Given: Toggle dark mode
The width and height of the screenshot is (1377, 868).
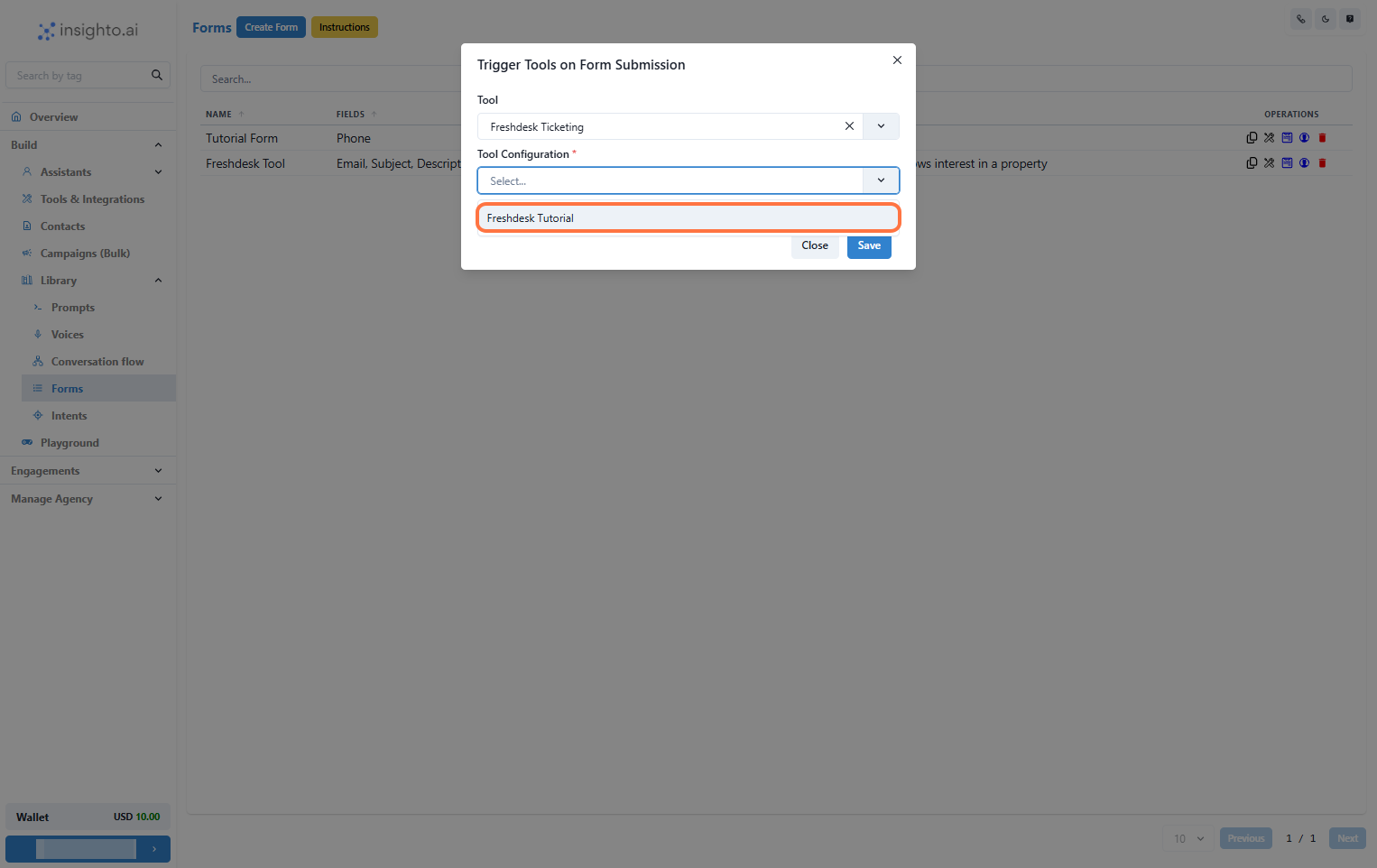Looking at the screenshot, I should click(1325, 18).
